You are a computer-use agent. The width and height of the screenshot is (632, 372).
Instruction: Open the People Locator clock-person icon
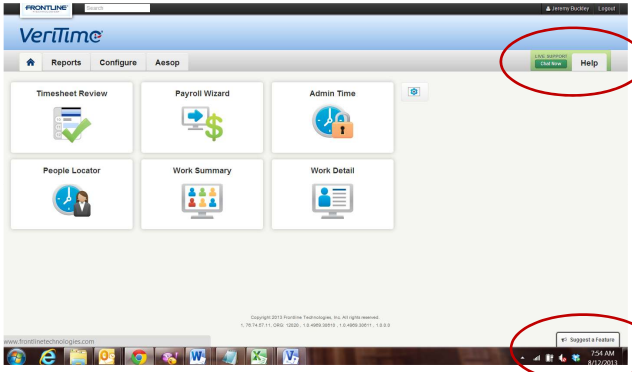tap(72, 200)
